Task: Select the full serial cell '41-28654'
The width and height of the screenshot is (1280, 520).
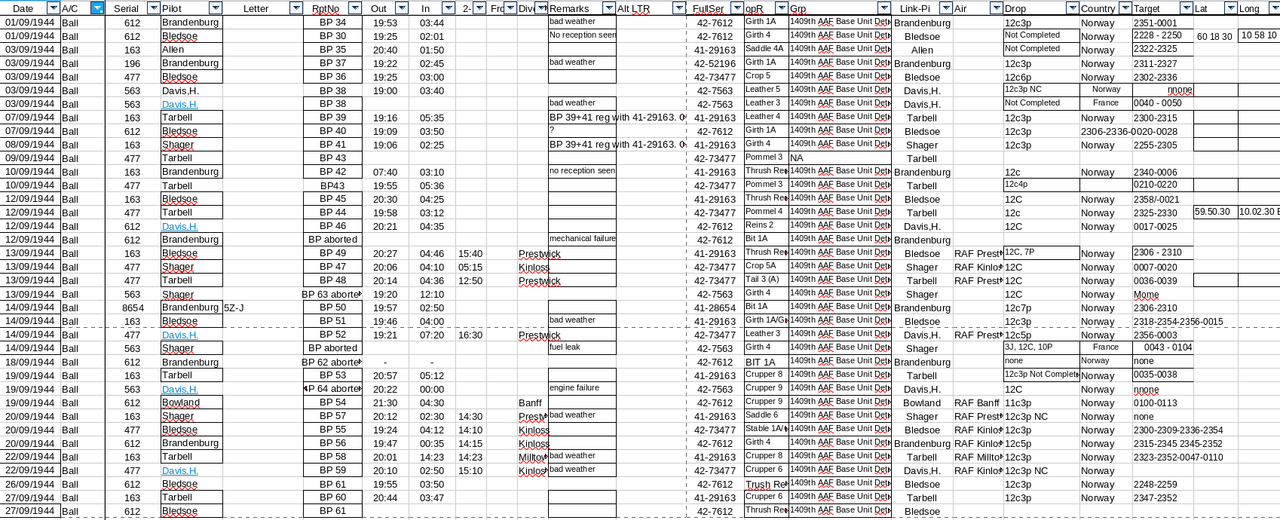Action: (x=715, y=308)
